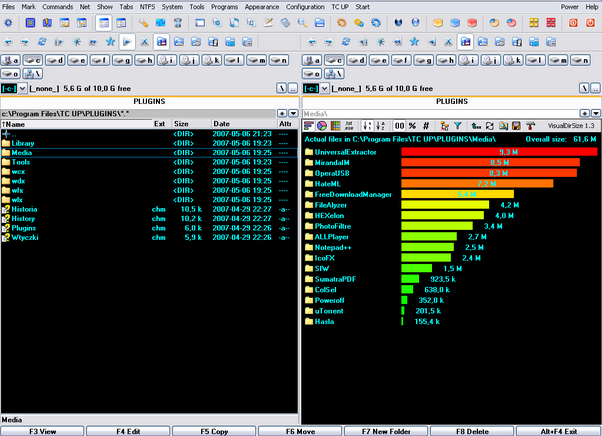Open the NTFS menu
This screenshot has height=436, width=602.
coord(147,7)
